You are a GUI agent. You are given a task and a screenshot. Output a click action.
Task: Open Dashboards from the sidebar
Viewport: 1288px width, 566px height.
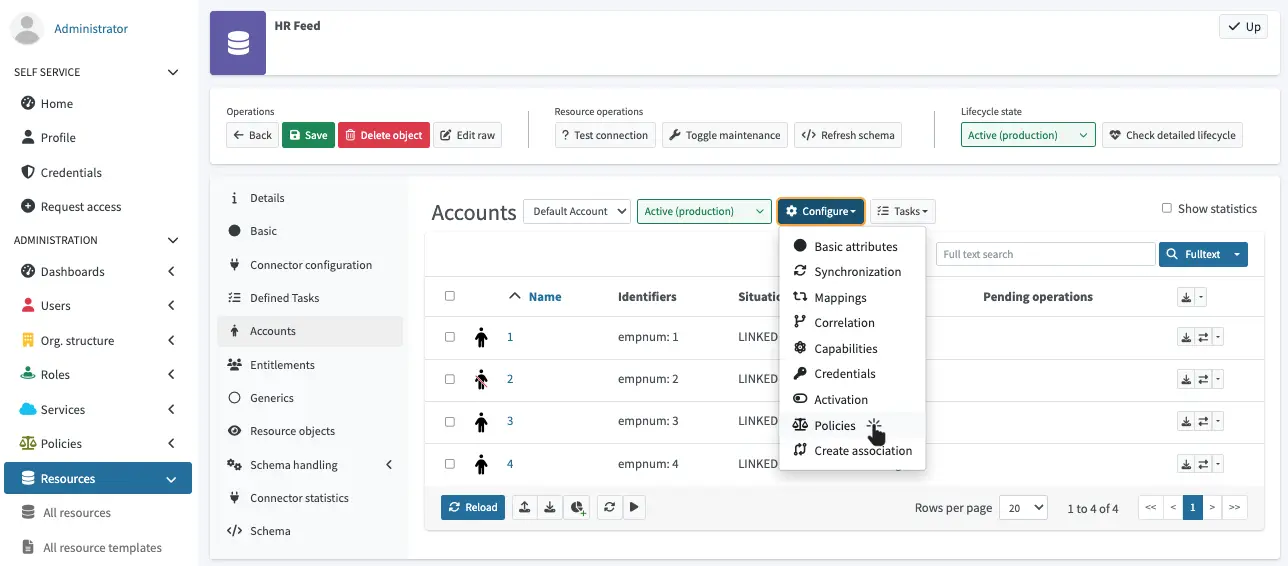(72, 271)
